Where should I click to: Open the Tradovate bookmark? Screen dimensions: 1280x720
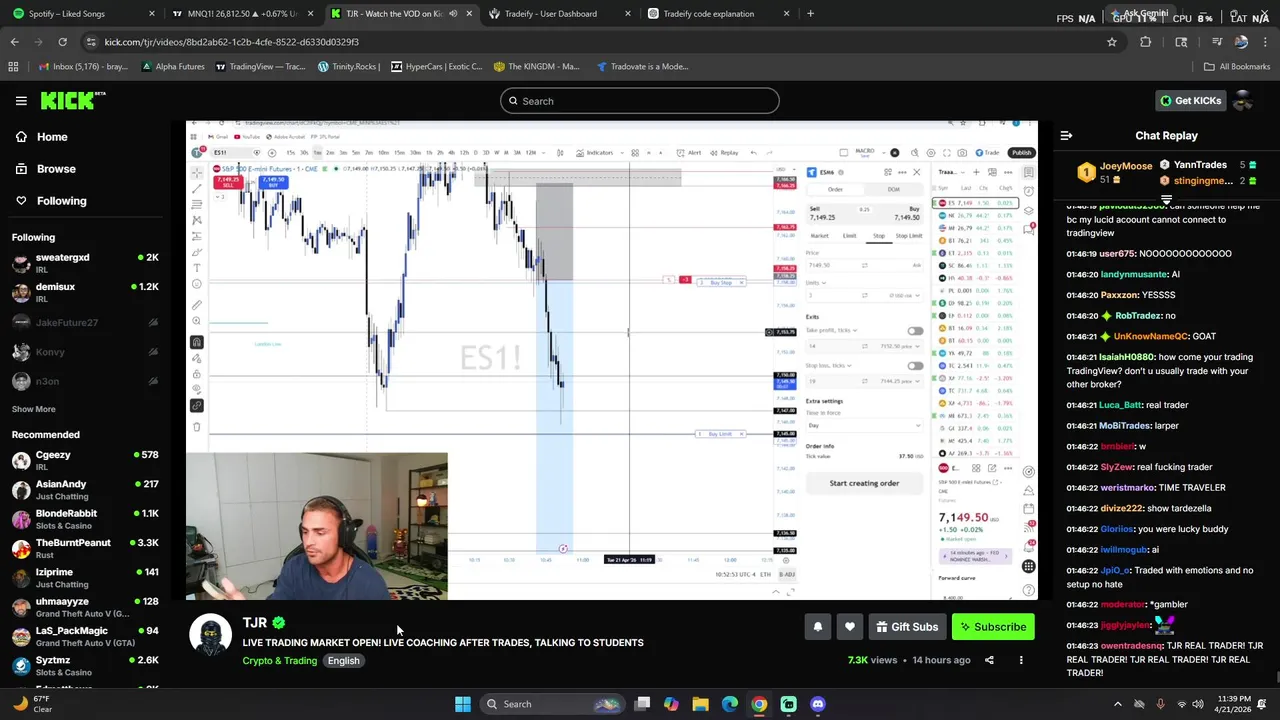[642, 67]
